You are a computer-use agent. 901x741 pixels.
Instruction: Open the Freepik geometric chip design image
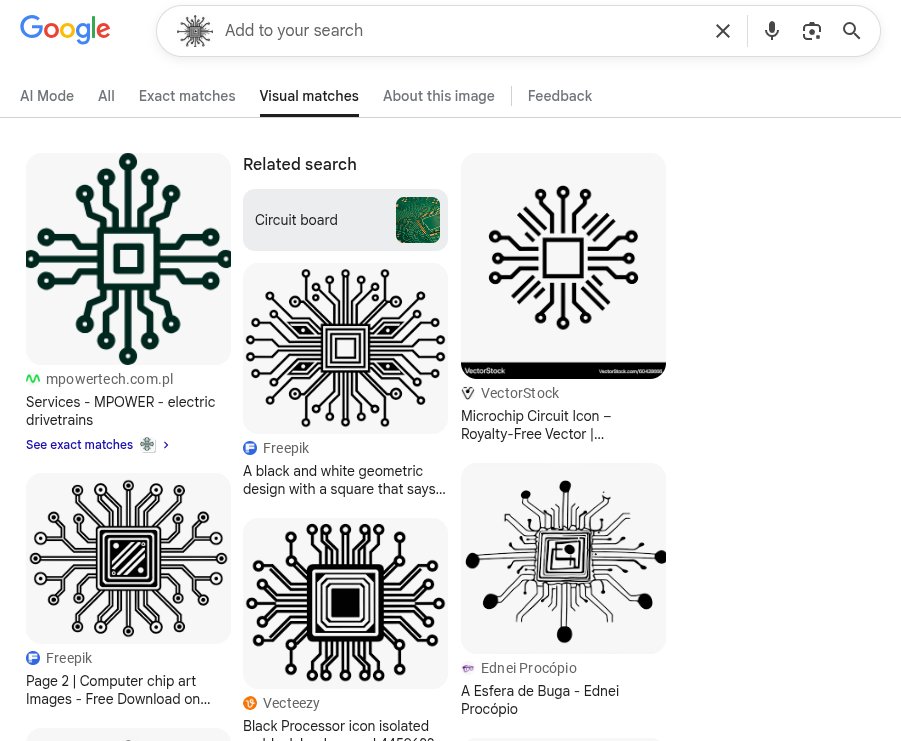pos(345,348)
